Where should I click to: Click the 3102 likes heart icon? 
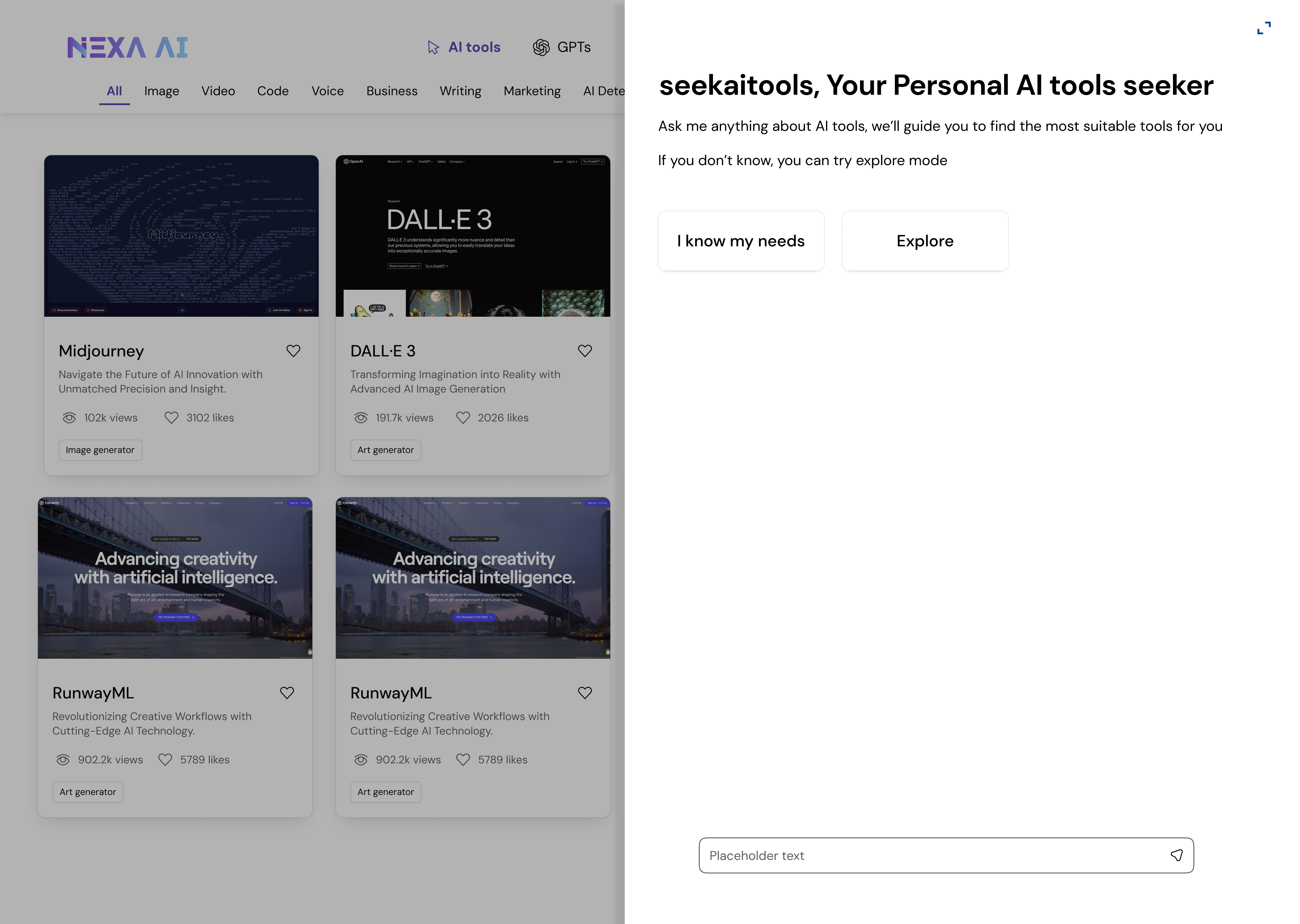tap(171, 417)
